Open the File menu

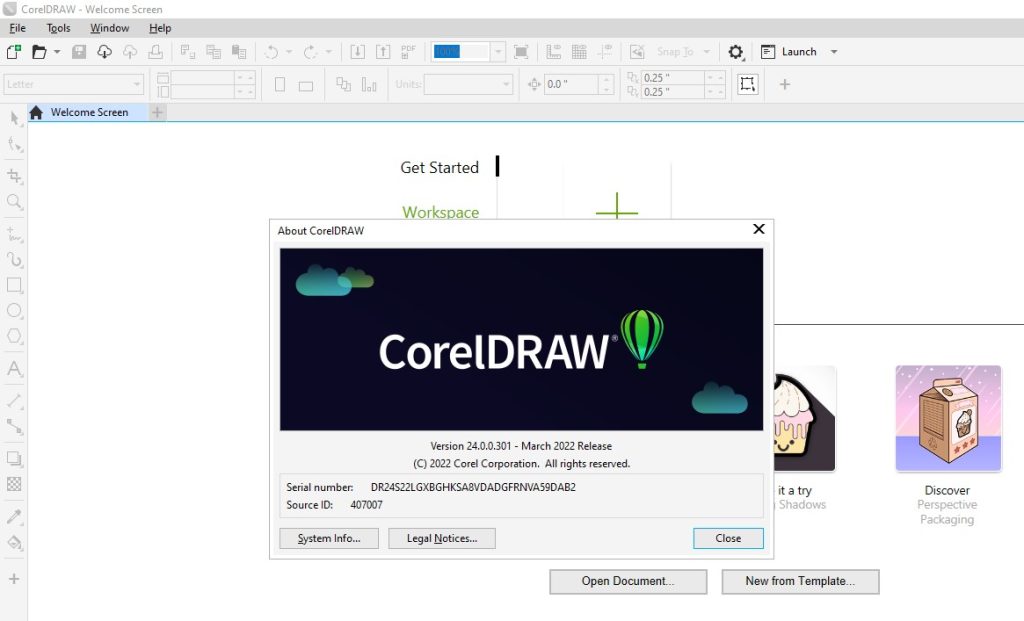17,28
